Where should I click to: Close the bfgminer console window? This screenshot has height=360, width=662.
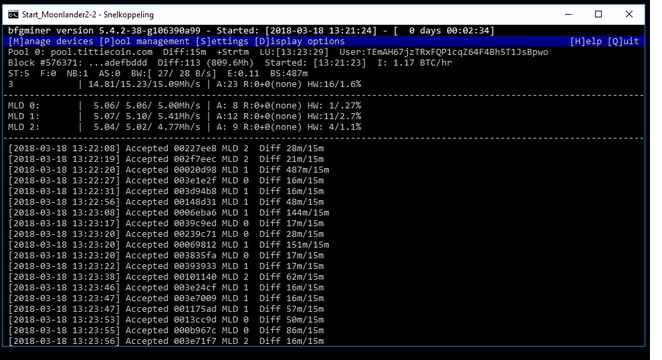point(629,14)
